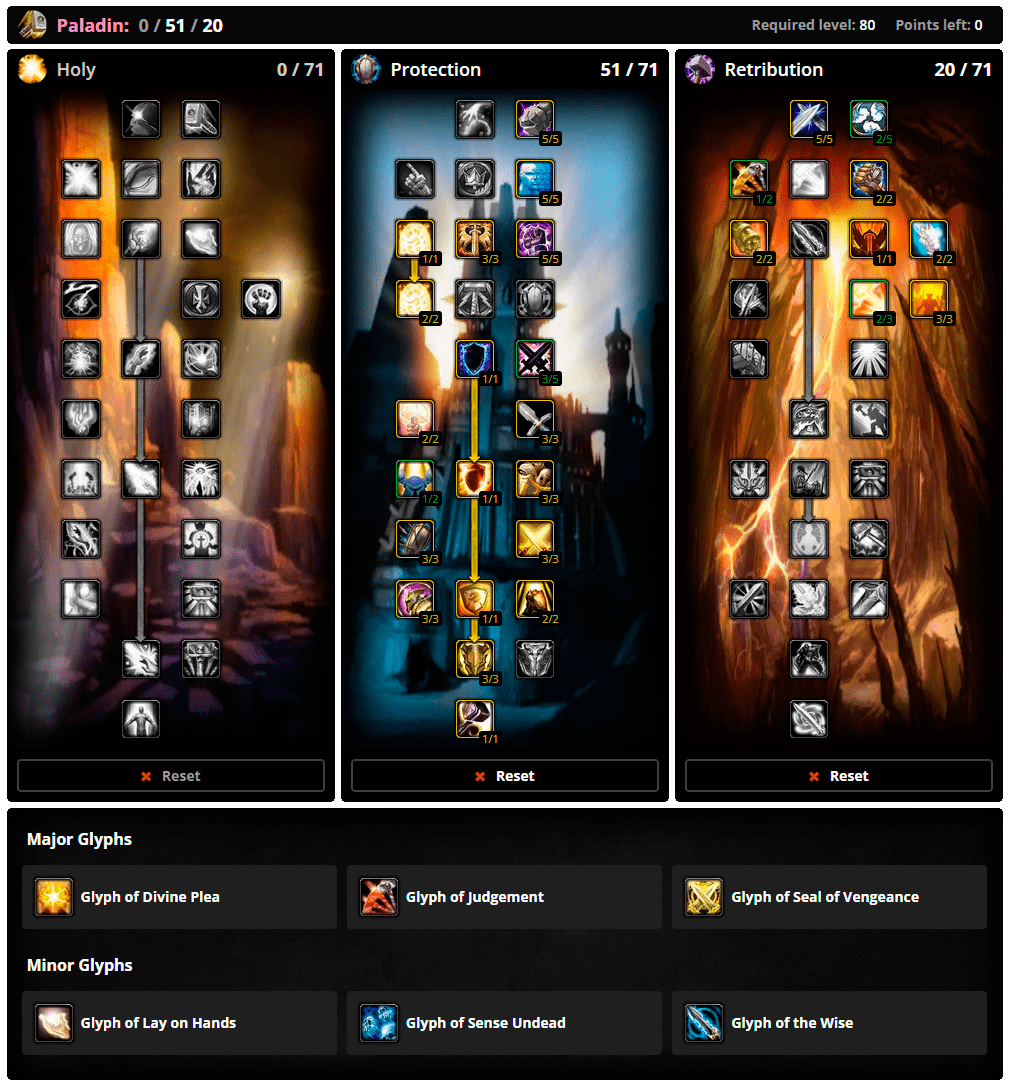Click the Divine Intellect talent in Holy tree
The width and height of the screenshot is (1010, 1087).
point(141,179)
